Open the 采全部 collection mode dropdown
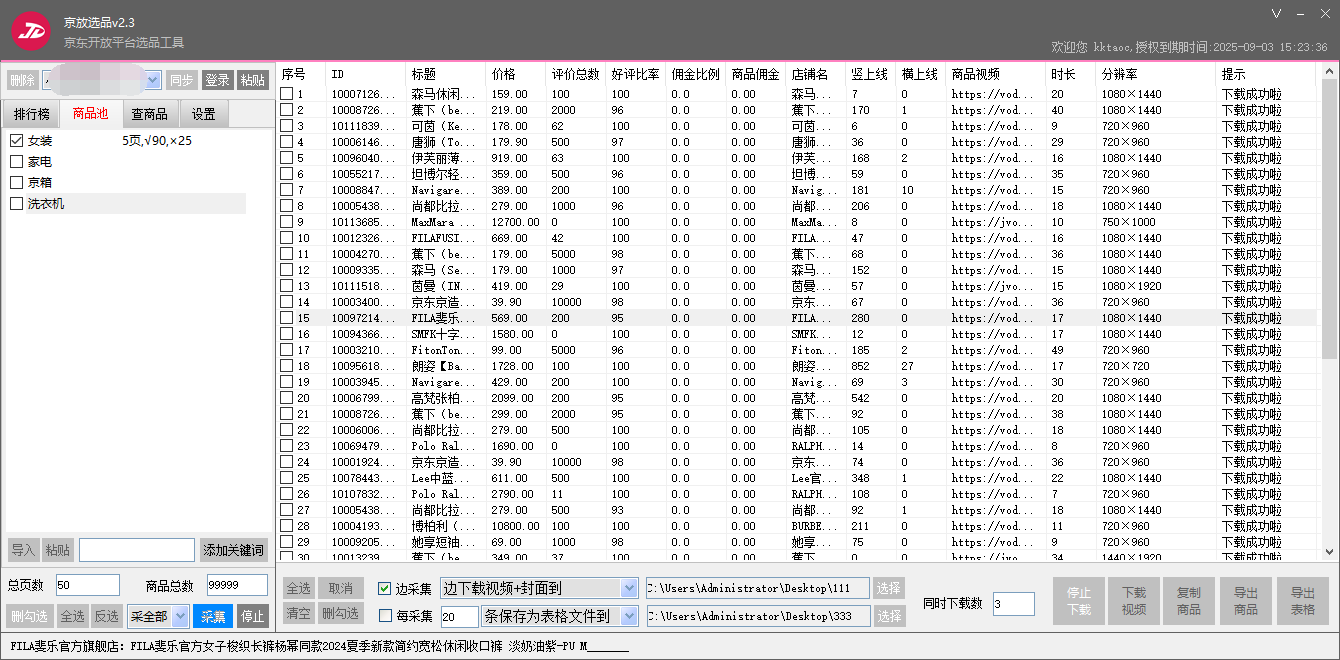This screenshot has height=660, width=1340. tap(180, 616)
